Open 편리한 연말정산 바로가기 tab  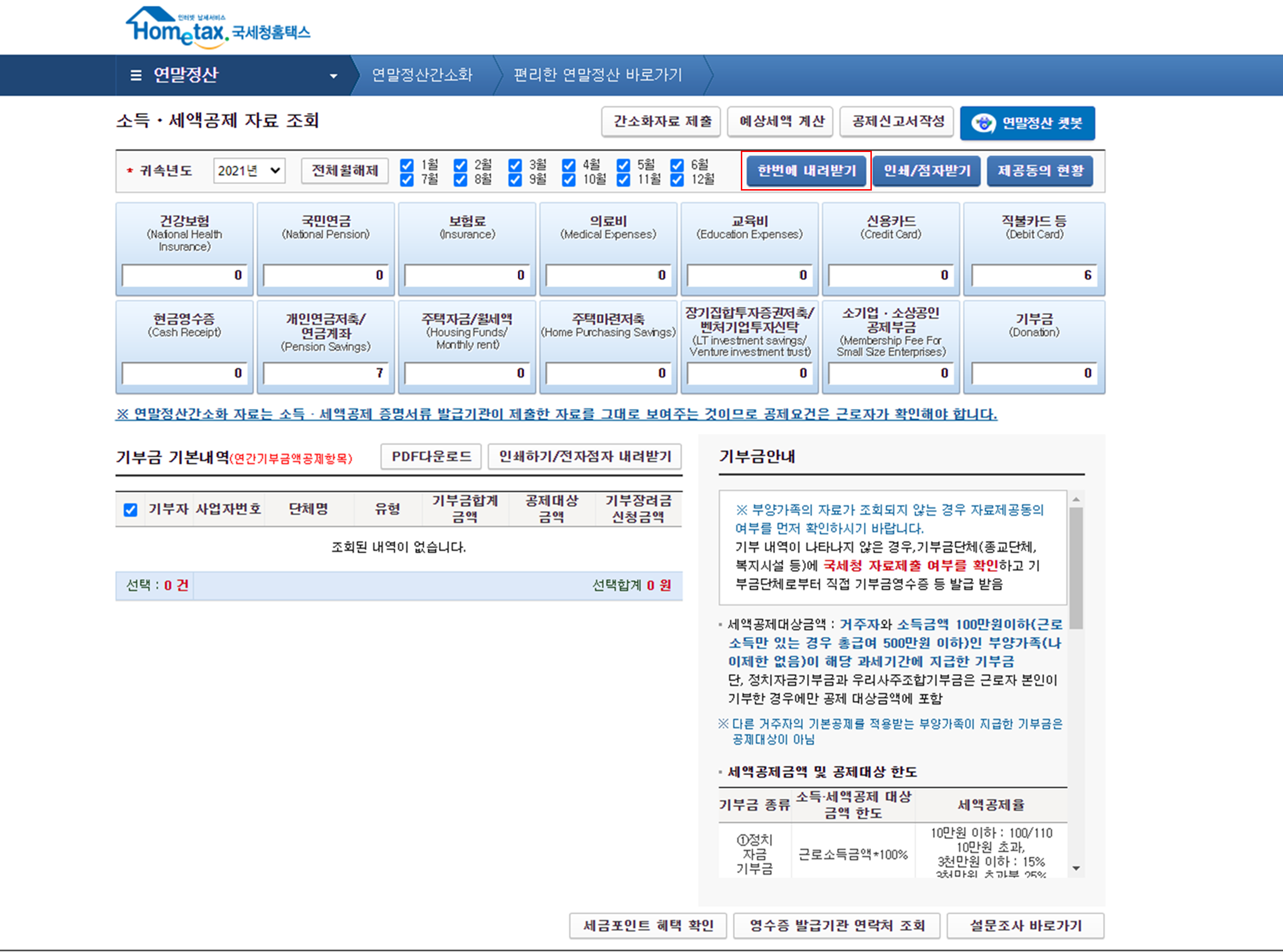click(x=597, y=75)
